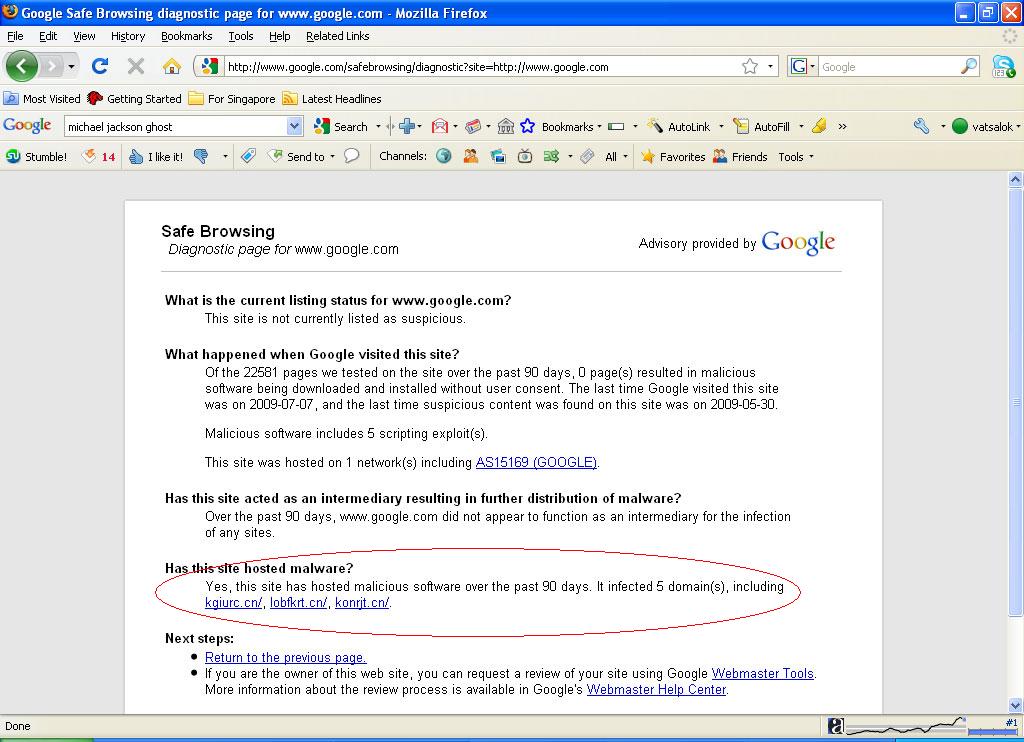
Task: Click the speech bubble comment icon
Action: 351,157
